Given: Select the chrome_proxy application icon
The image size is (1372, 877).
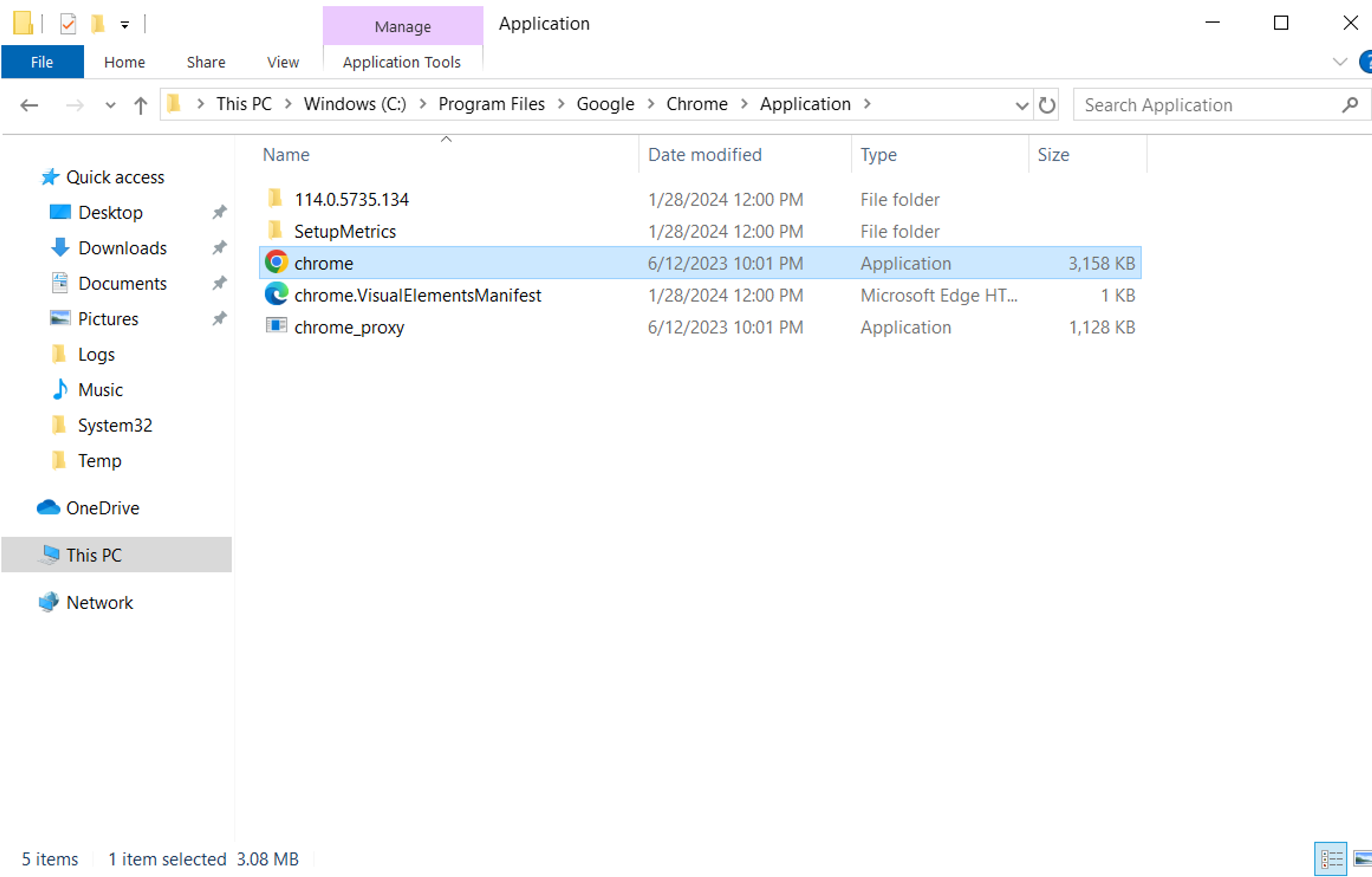Looking at the screenshot, I should coord(276,326).
